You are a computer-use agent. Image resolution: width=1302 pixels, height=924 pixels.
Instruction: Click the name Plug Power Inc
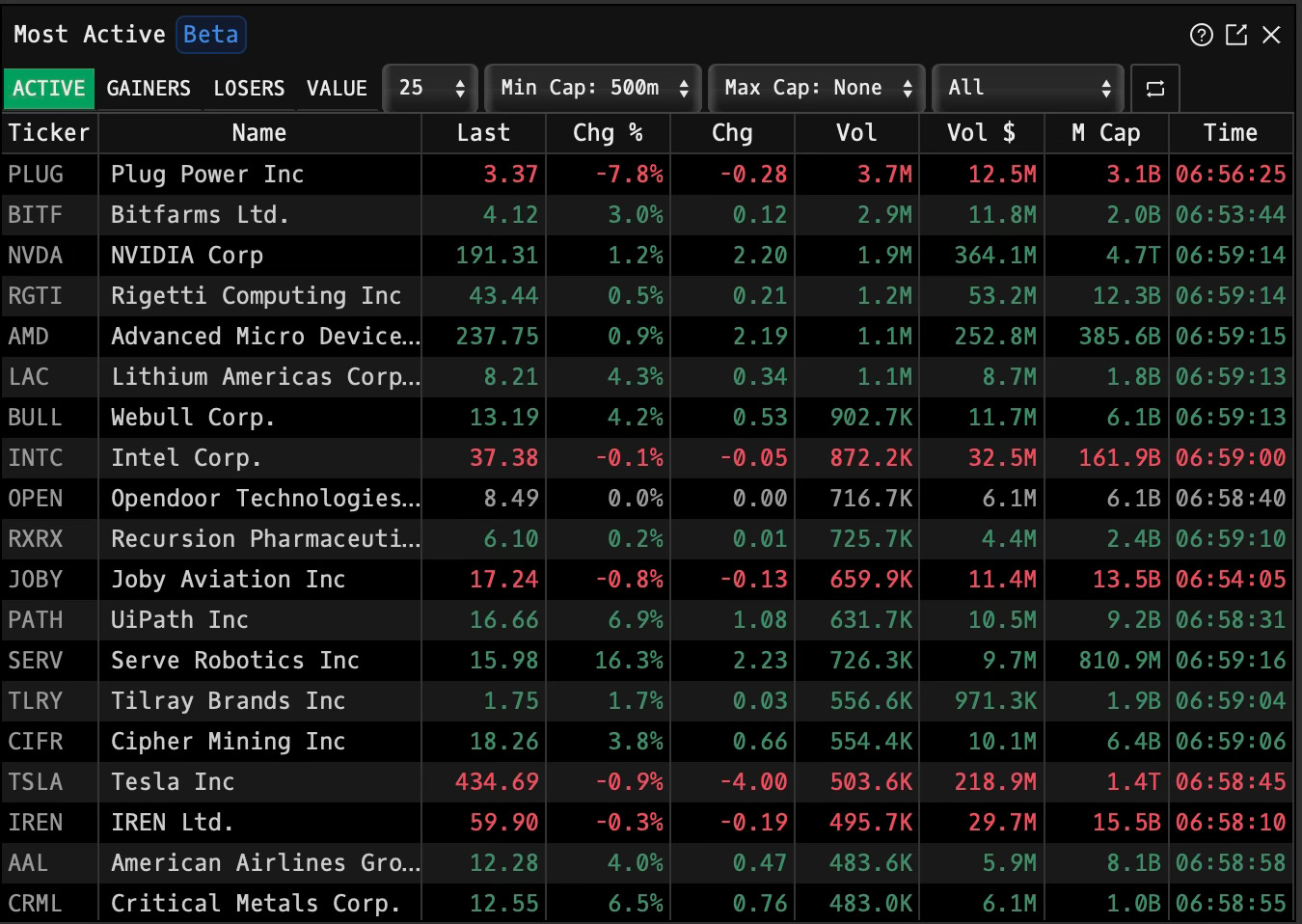coord(207,175)
